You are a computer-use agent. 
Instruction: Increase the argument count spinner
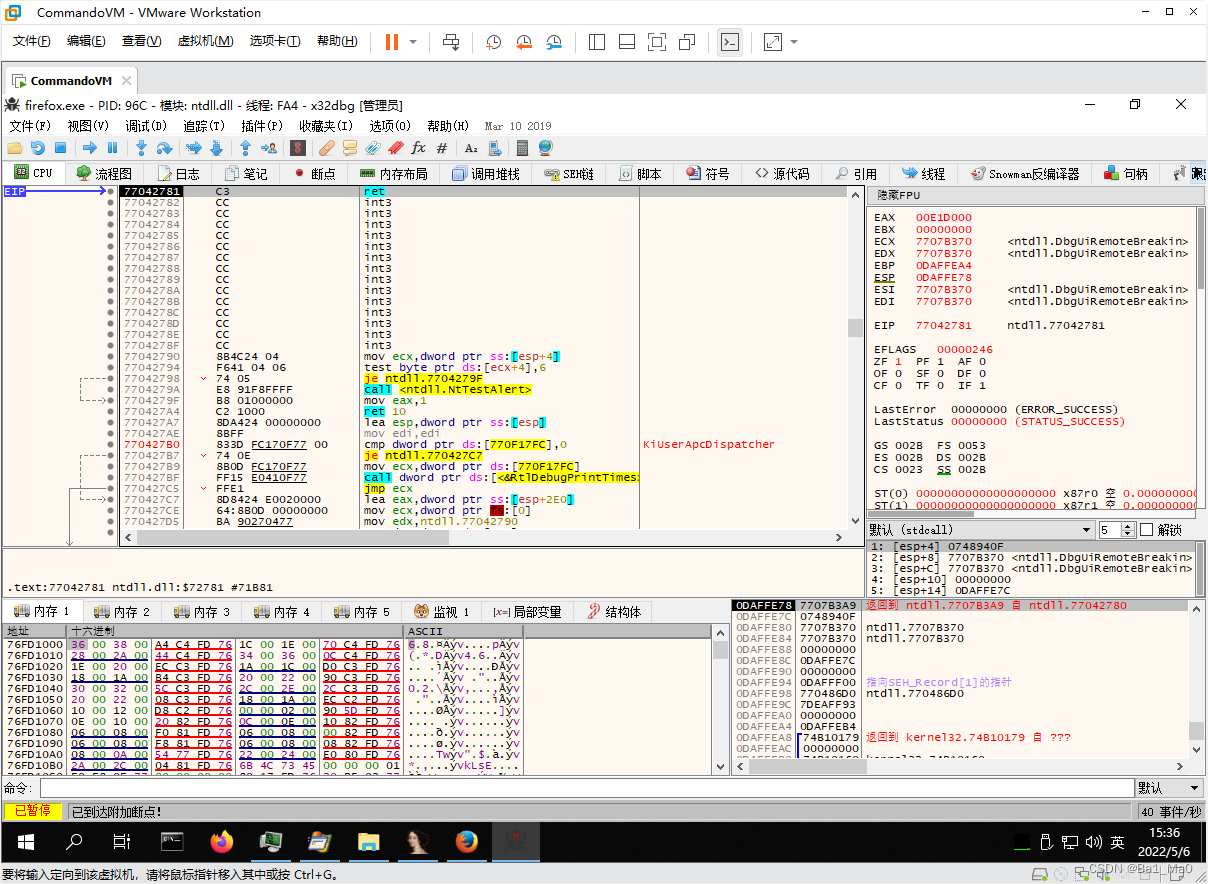click(1128, 526)
